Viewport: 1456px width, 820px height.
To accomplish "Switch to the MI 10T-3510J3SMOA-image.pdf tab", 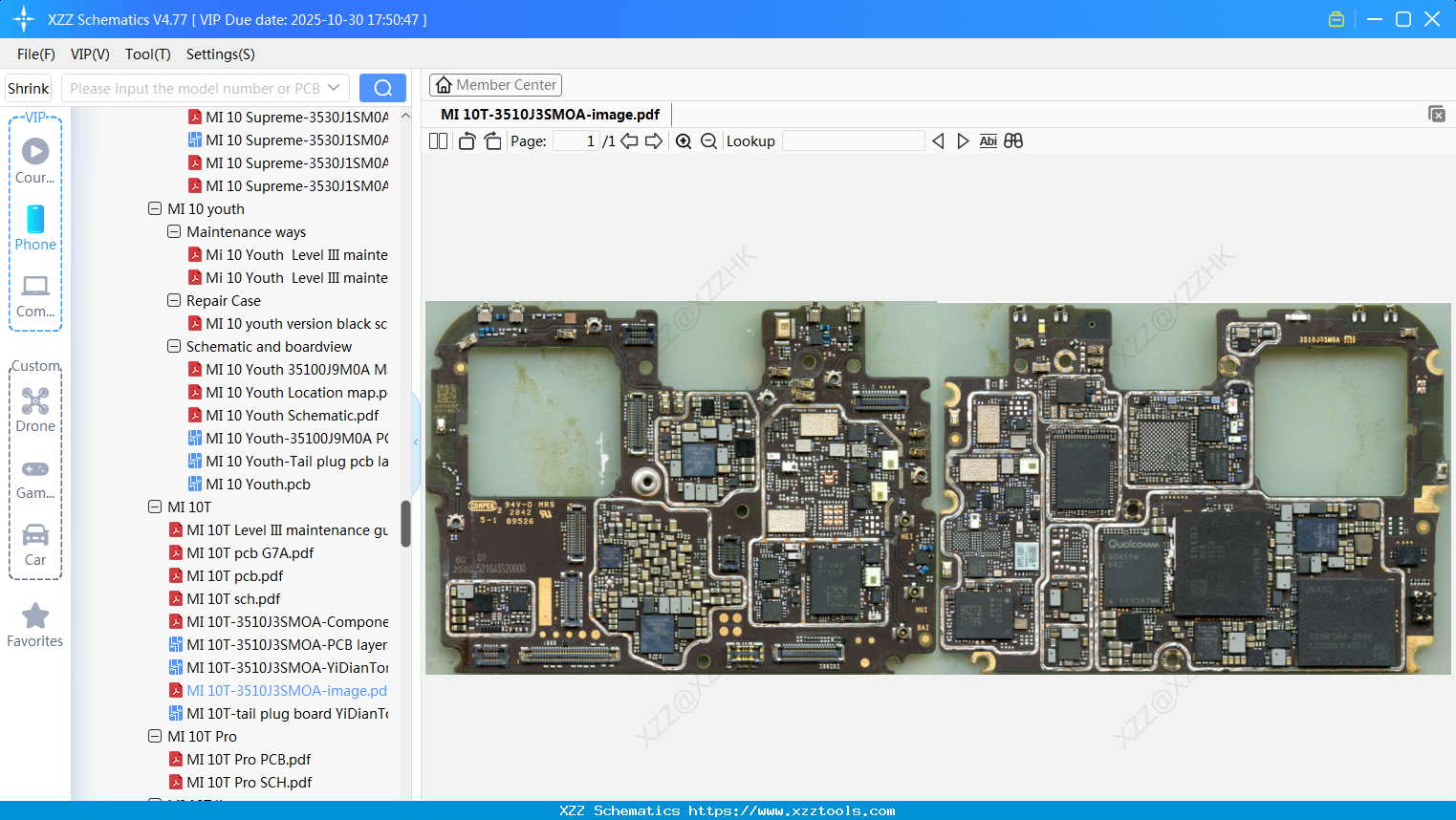I will (551, 114).
